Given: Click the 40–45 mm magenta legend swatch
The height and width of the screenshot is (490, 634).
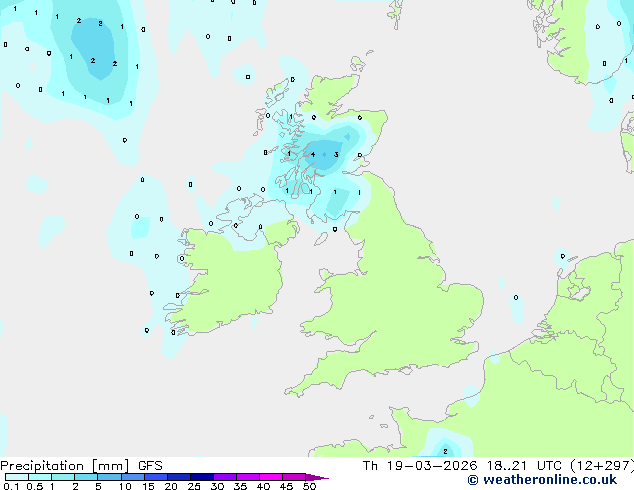Looking at the screenshot, I should tap(271, 477).
